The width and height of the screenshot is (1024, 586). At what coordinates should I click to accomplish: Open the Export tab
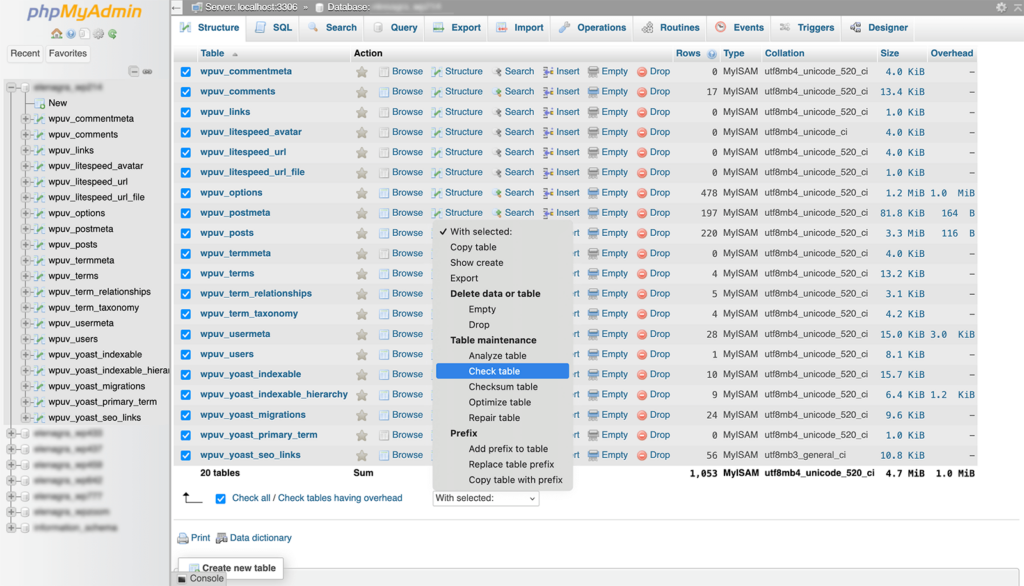click(457, 27)
